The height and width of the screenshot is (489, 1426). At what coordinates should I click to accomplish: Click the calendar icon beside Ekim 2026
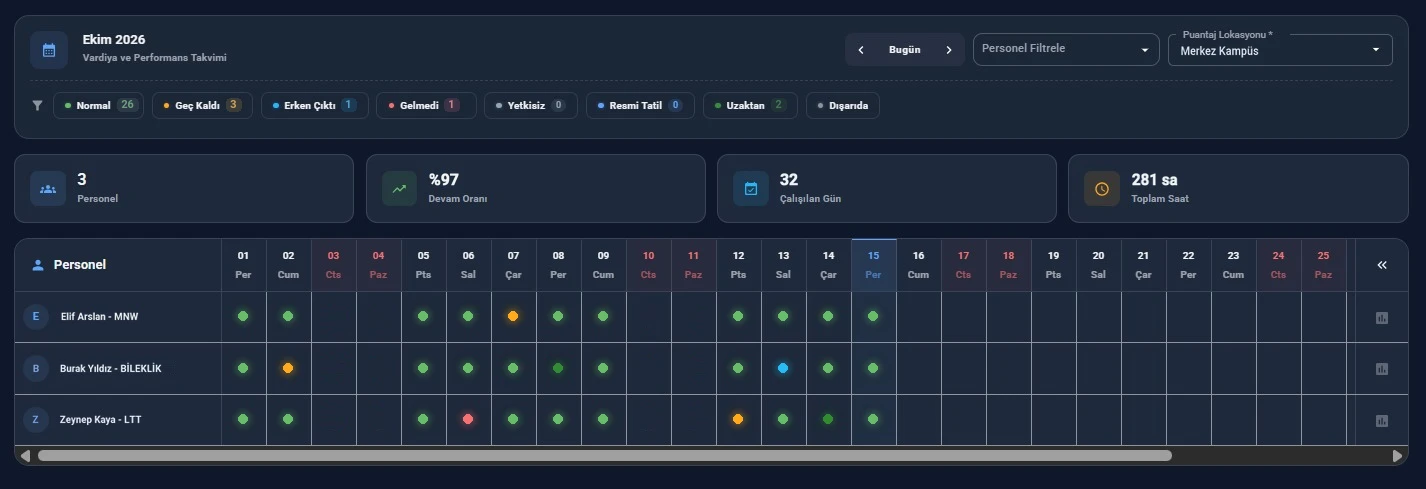click(48, 49)
